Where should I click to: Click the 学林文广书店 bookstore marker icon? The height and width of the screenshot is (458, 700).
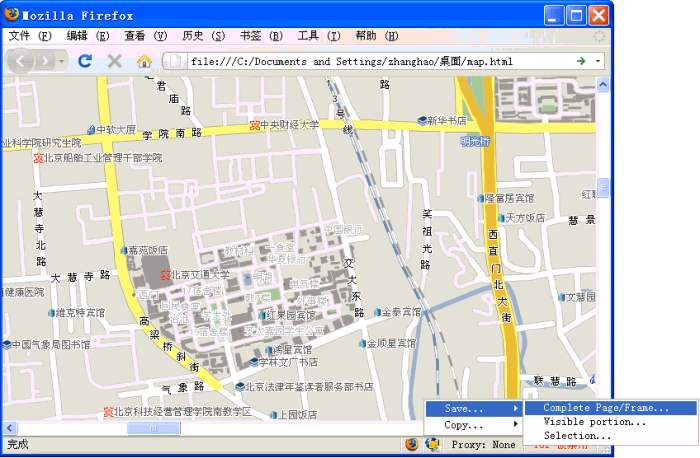tap(254, 362)
